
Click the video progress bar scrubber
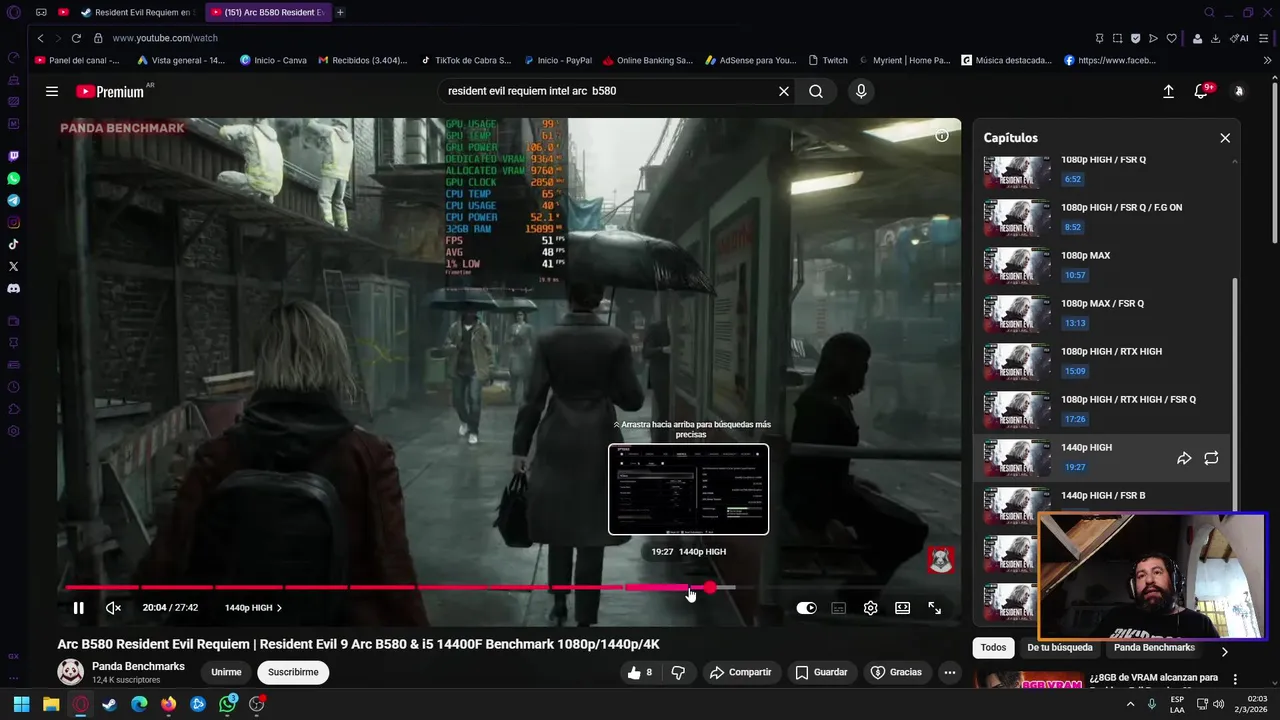click(709, 587)
